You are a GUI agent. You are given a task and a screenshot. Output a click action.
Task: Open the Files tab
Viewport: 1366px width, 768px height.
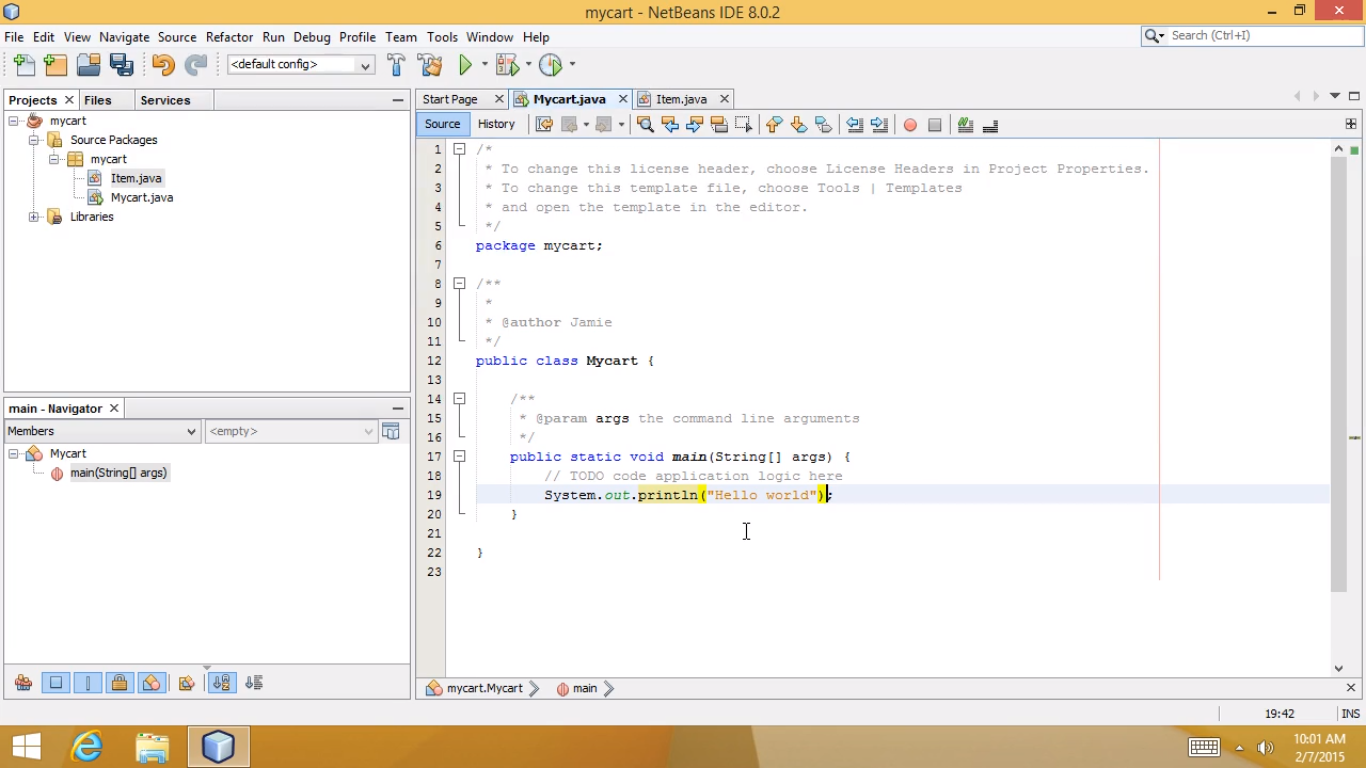click(x=98, y=100)
